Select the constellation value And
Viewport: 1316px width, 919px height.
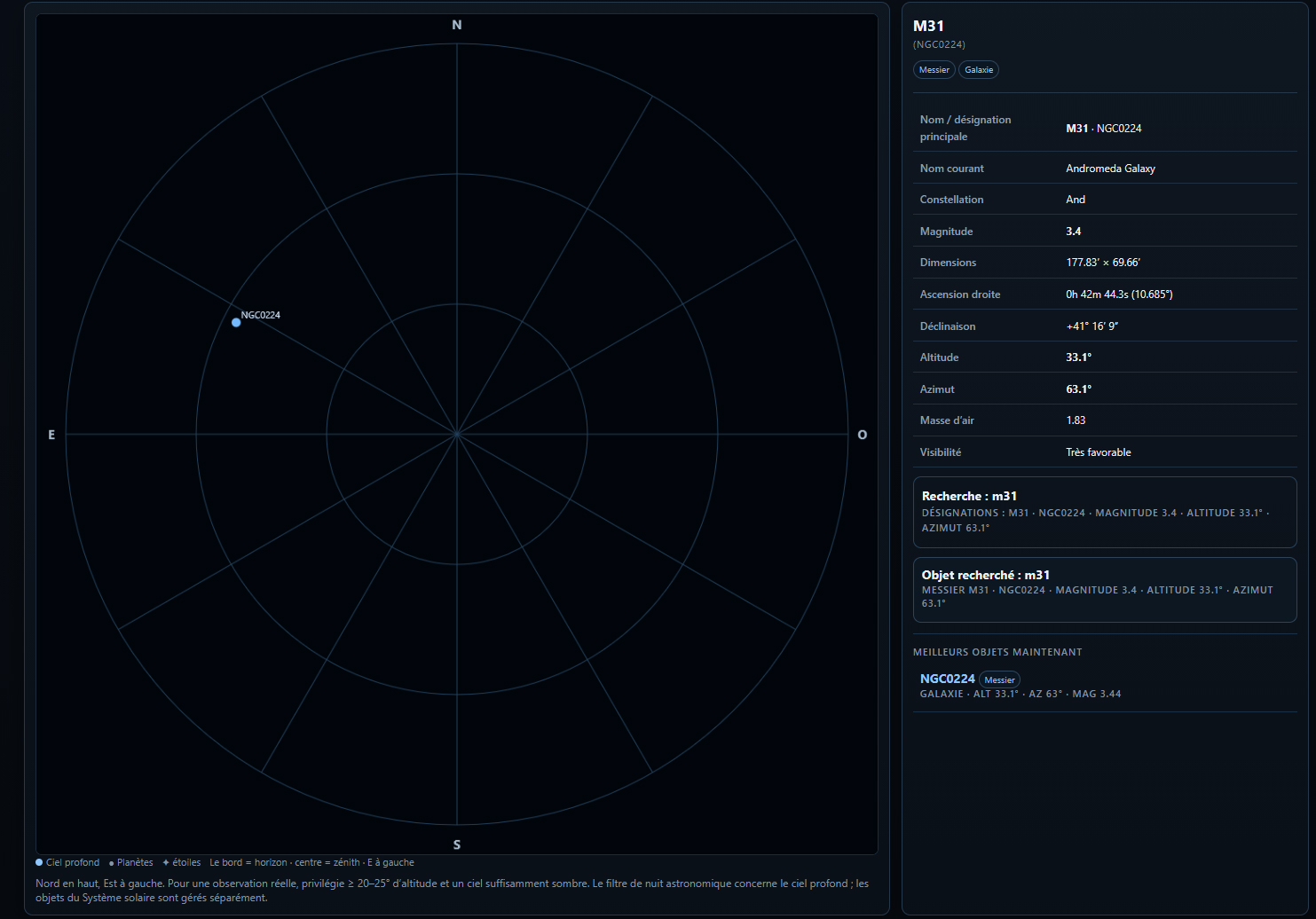(x=1076, y=200)
